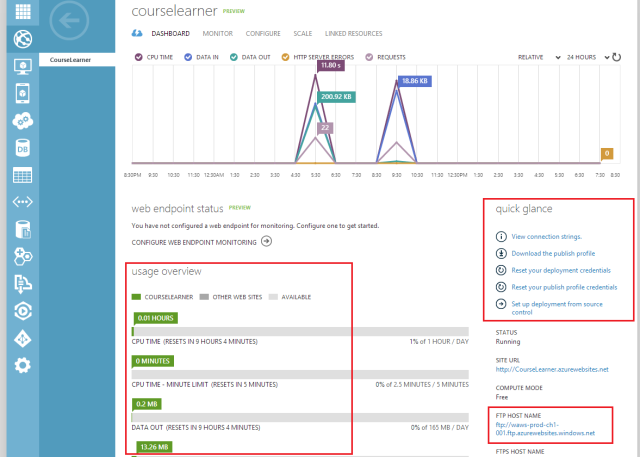Click the reset icon beside publish profile credentials
Screen dimensions: 640x457
click(501, 287)
